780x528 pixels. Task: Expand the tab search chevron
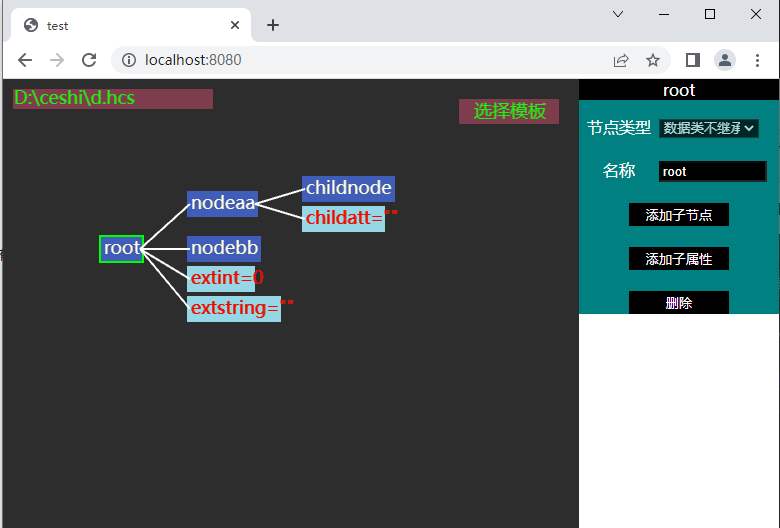618,14
